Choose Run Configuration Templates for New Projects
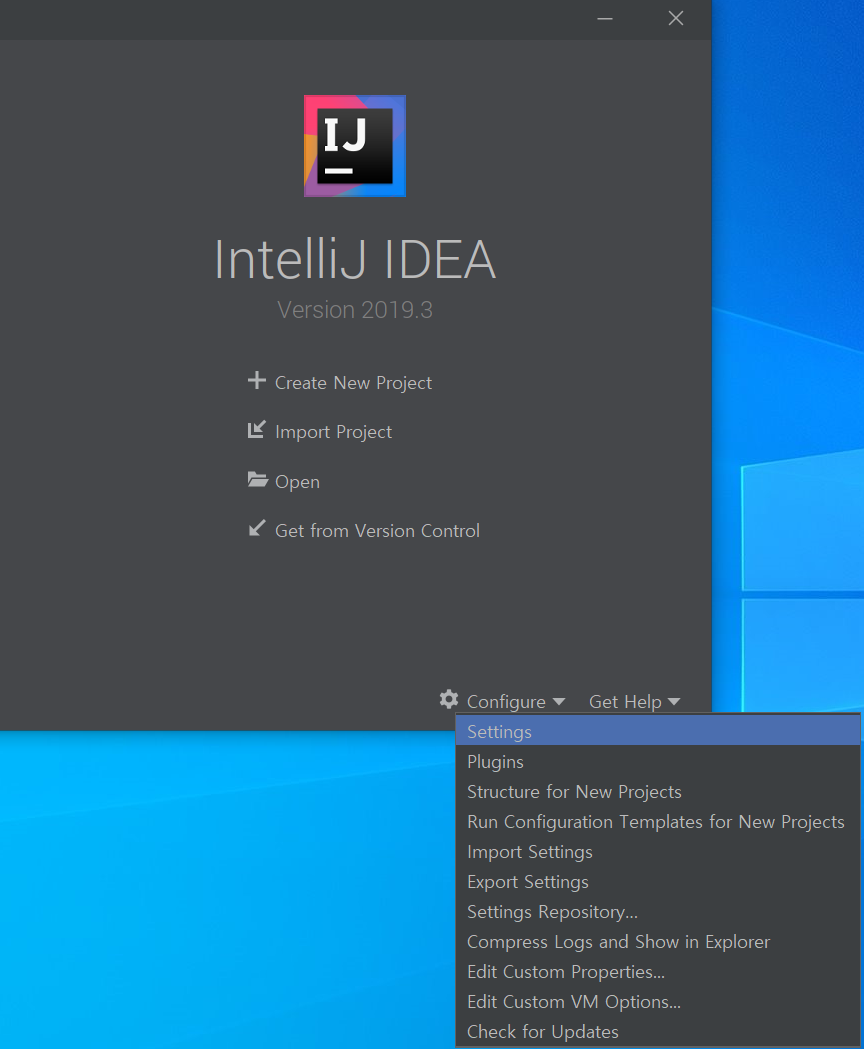This screenshot has width=864, height=1049. click(658, 822)
